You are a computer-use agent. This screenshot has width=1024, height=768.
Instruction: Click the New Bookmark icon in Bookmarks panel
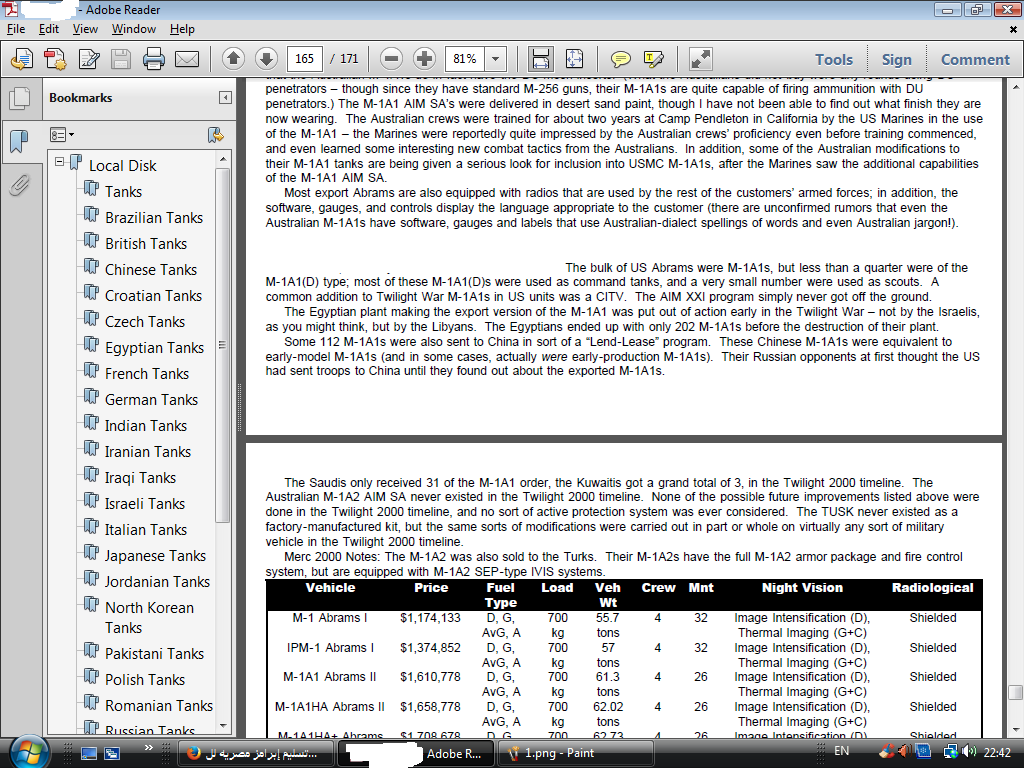click(x=216, y=135)
